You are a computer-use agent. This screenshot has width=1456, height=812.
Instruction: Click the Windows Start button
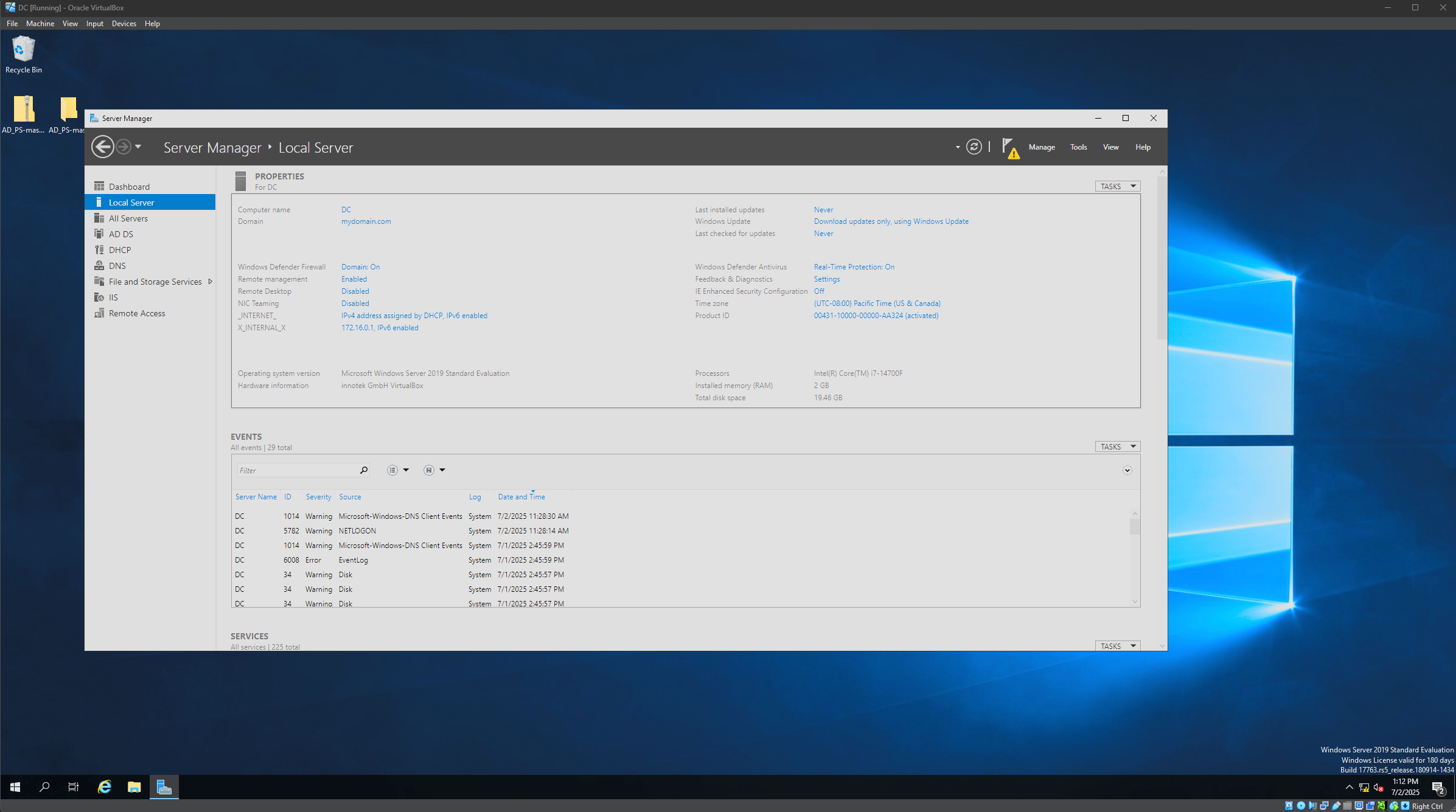click(x=15, y=787)
